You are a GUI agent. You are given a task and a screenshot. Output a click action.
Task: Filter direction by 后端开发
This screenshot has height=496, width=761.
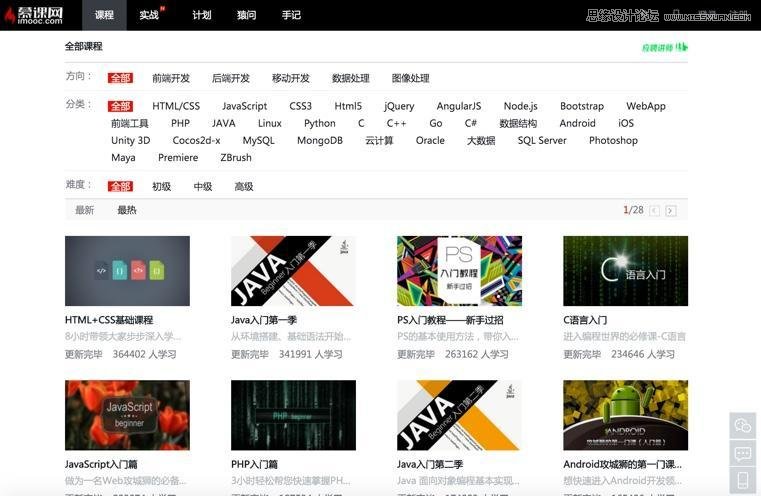coord(231,78)
